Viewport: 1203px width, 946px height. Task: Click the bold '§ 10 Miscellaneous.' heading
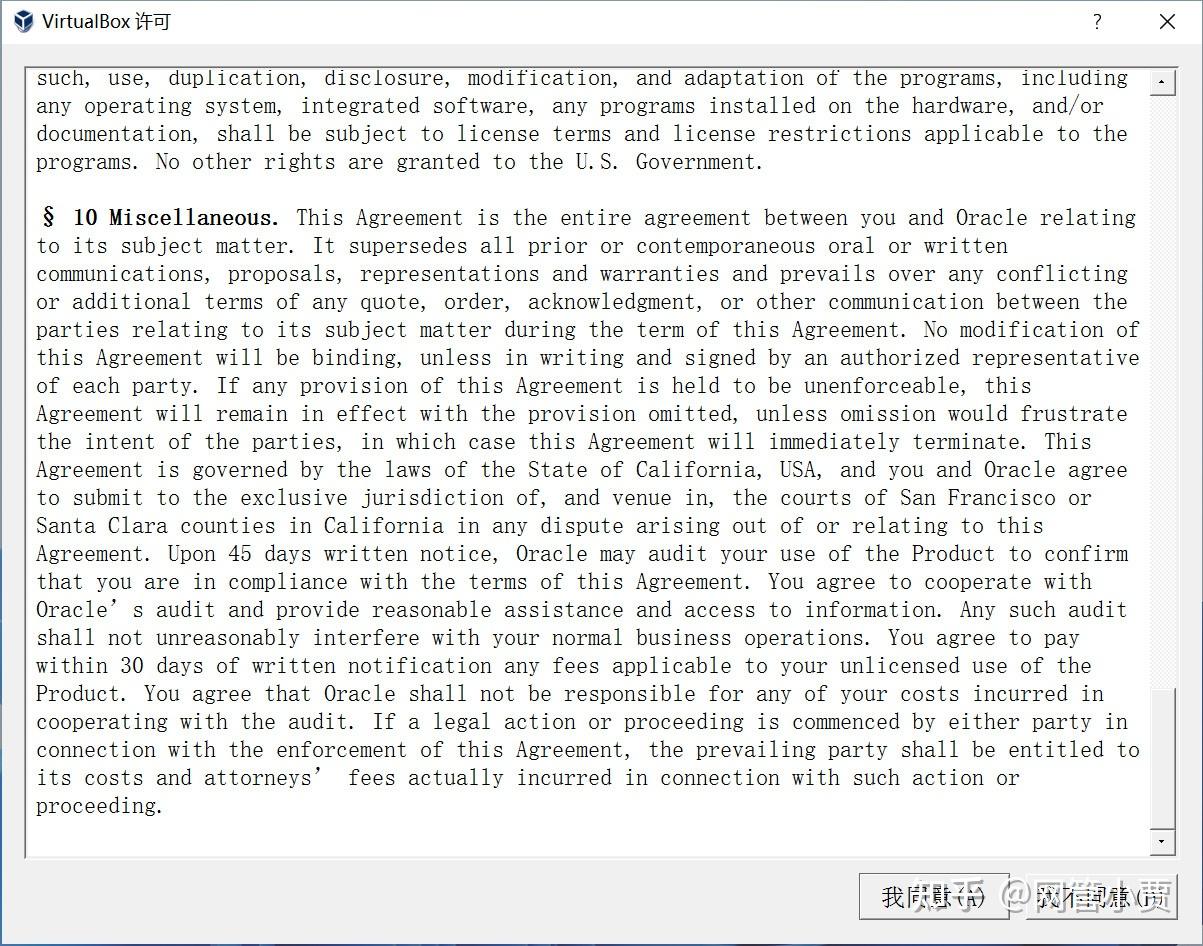[159, 218]
